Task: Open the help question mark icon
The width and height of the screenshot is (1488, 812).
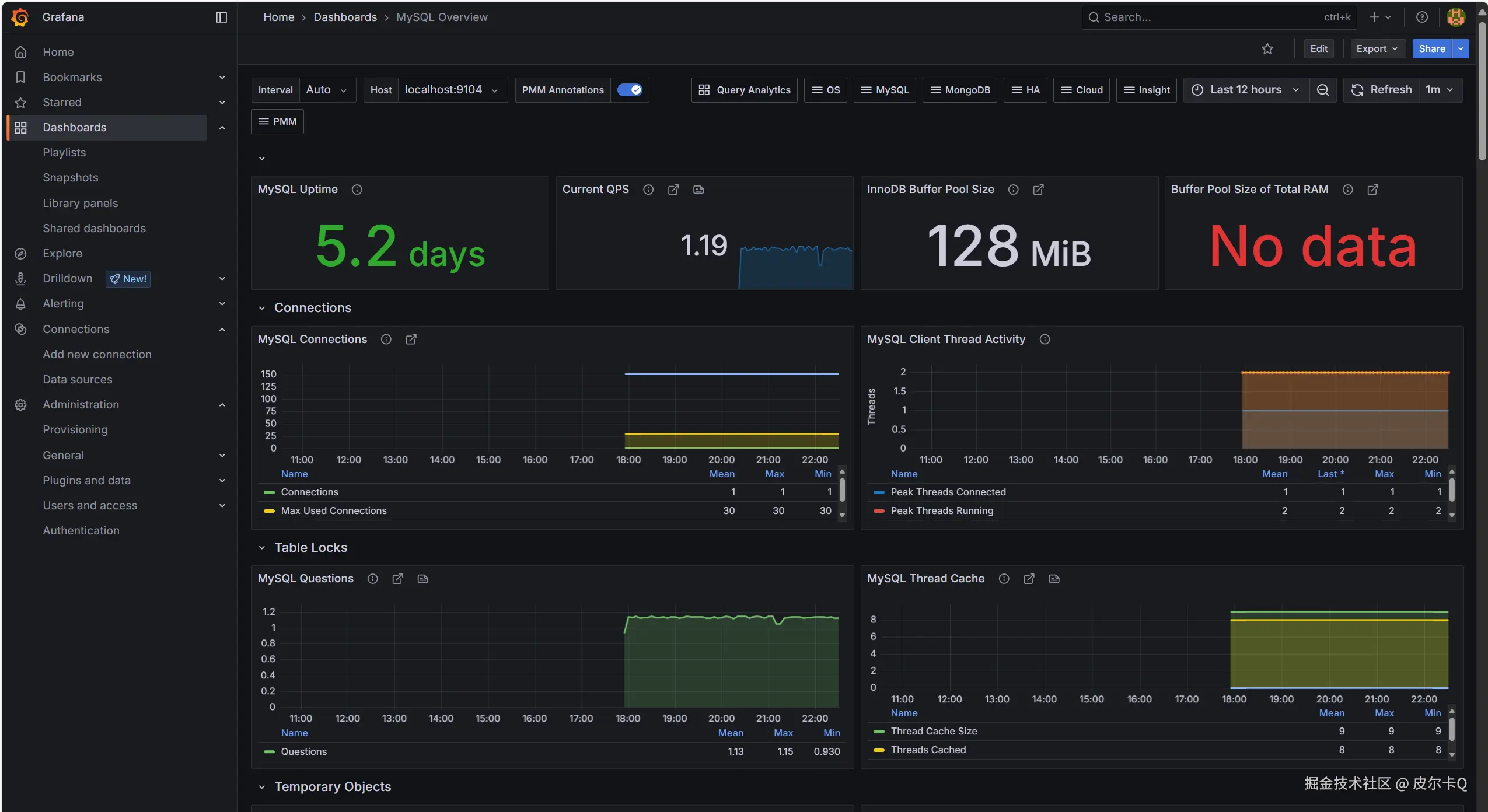Action: coord(1421,17)
